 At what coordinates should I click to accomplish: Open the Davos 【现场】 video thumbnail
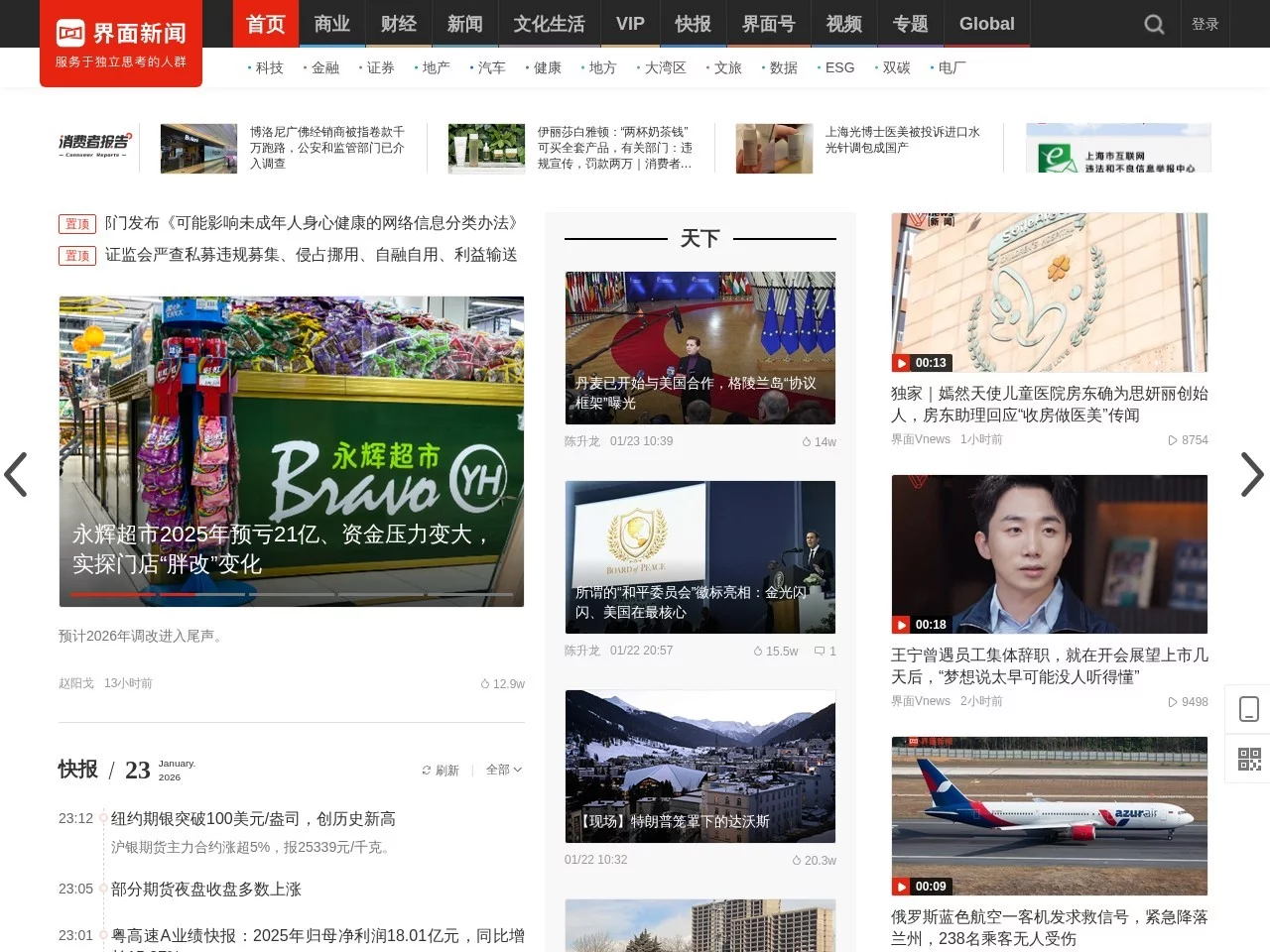[x=699, y=766]
